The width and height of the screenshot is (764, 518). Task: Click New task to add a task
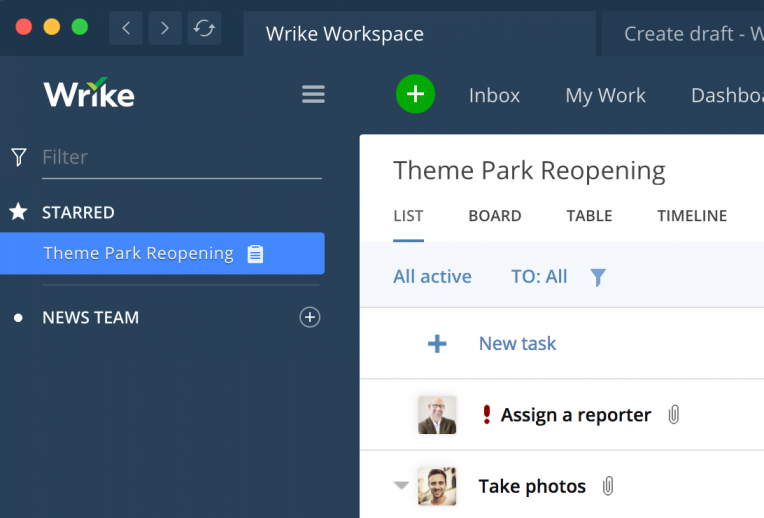[x=516, y=344]
